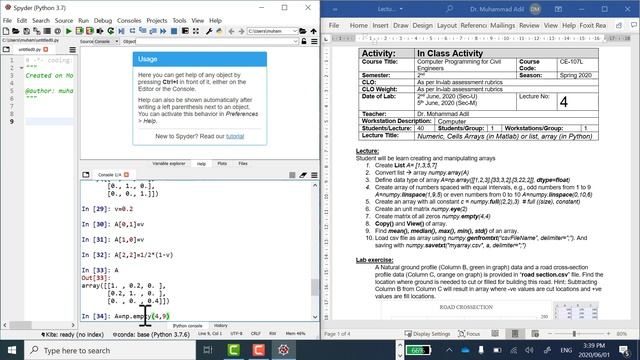Open the Spyder Tools menu
640x360 pixels.
pos(179,20)
